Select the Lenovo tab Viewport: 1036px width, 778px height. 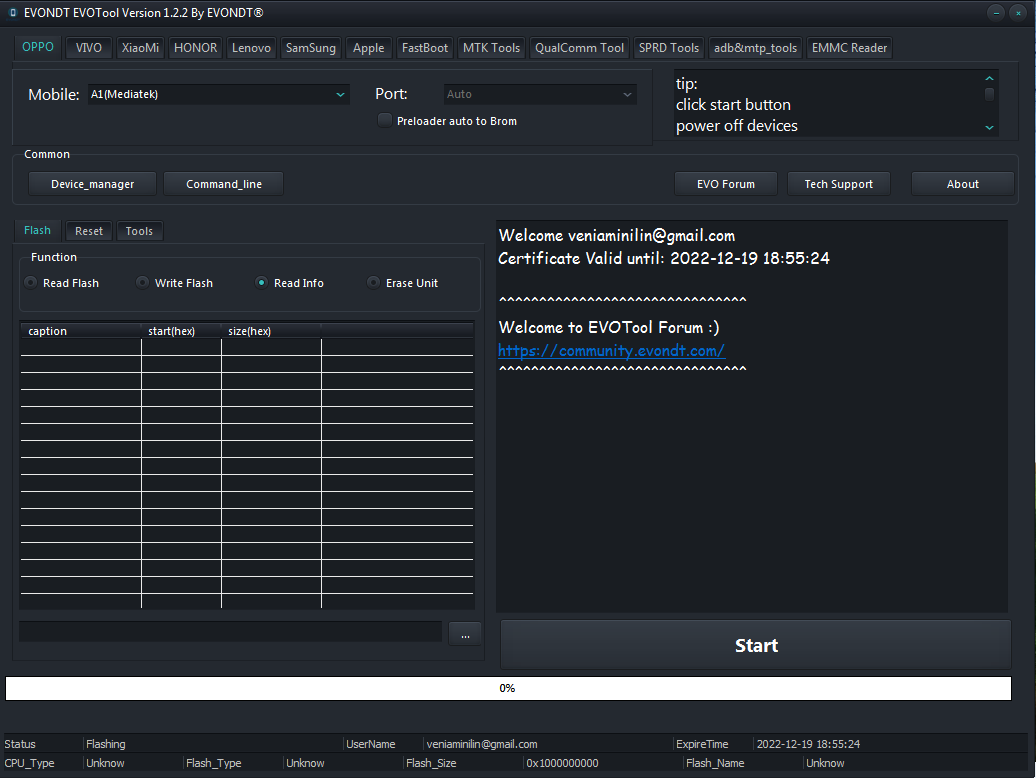[x=251, y=48]
